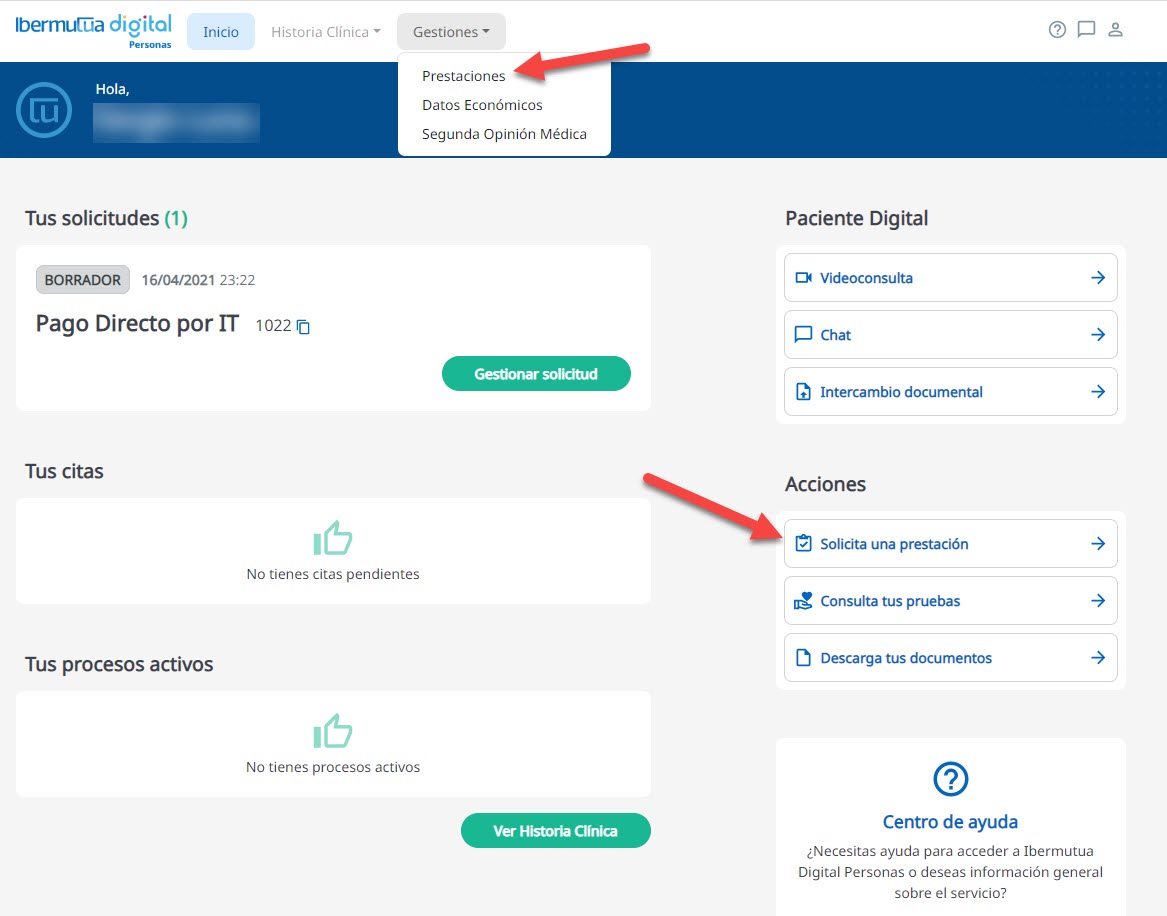Click the Intercambio documental upload icon
Image resolution: width=1167 pixels, height=916 pixels.
(x=803, y=392)
